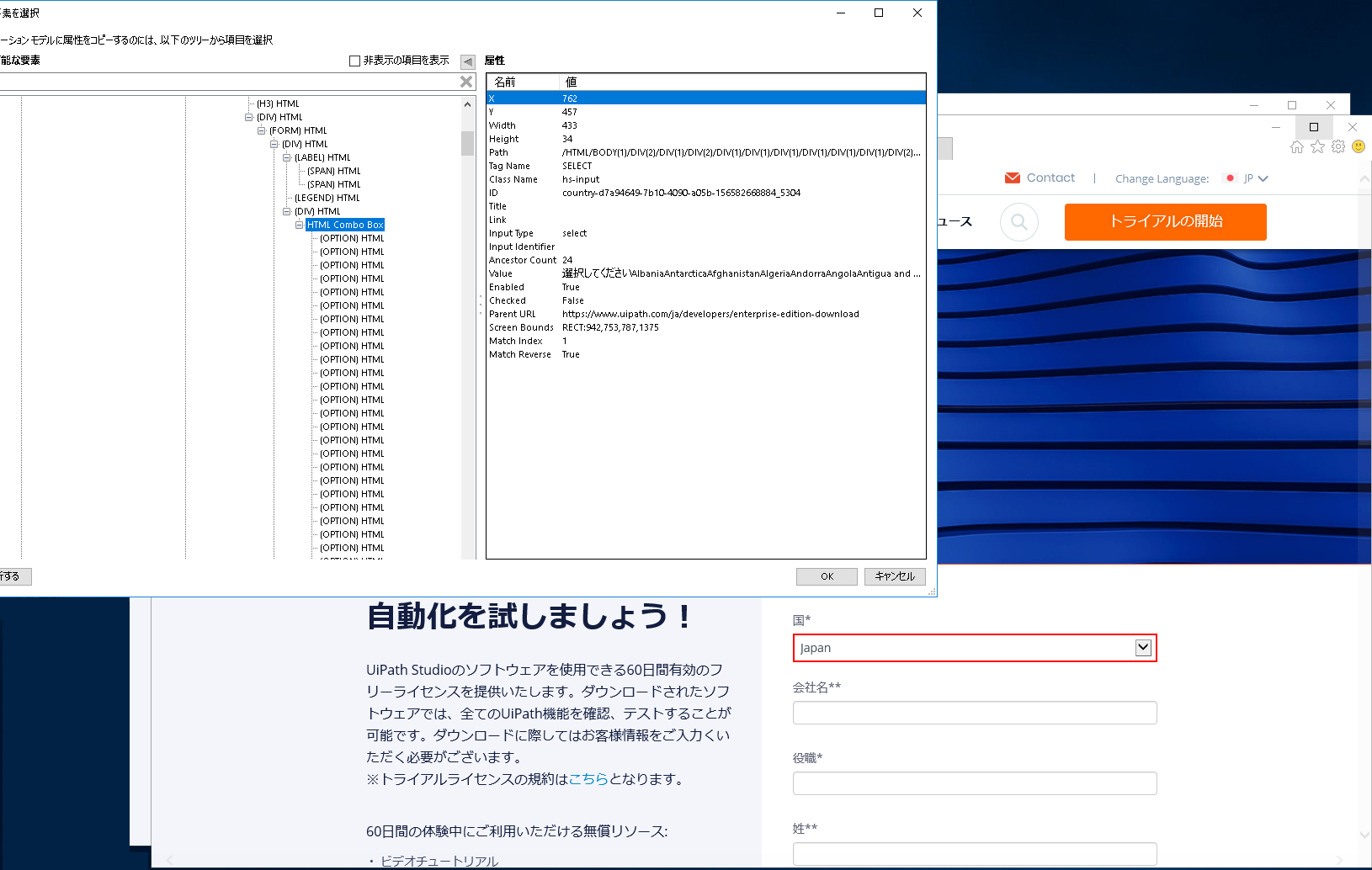The height and width of the screenshot is (870, 1372).
Task: Select the selected X attribute row with value 762
Action: click(x=706, y=98)
